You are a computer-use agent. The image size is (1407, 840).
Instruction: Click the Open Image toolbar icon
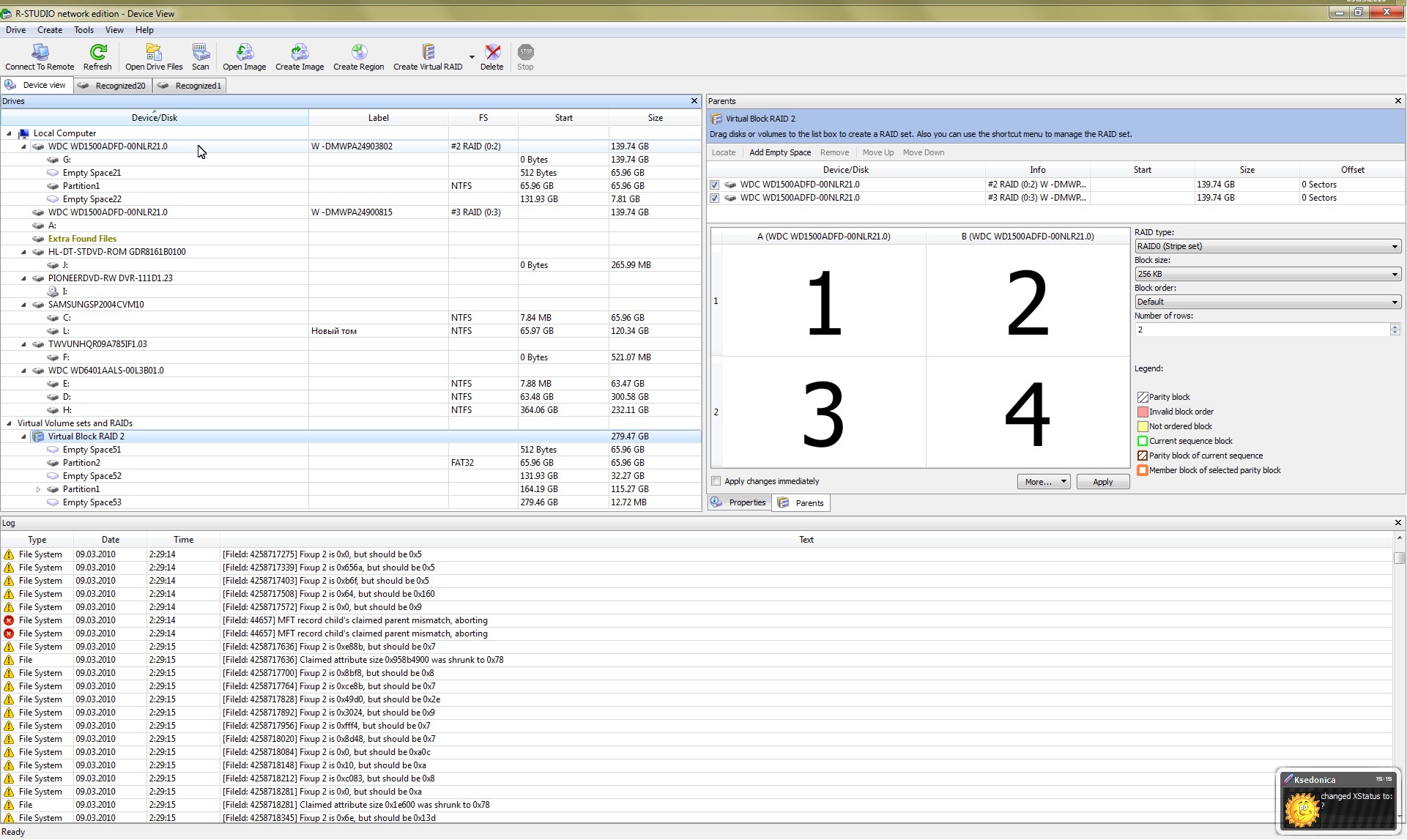pos(244,52)
